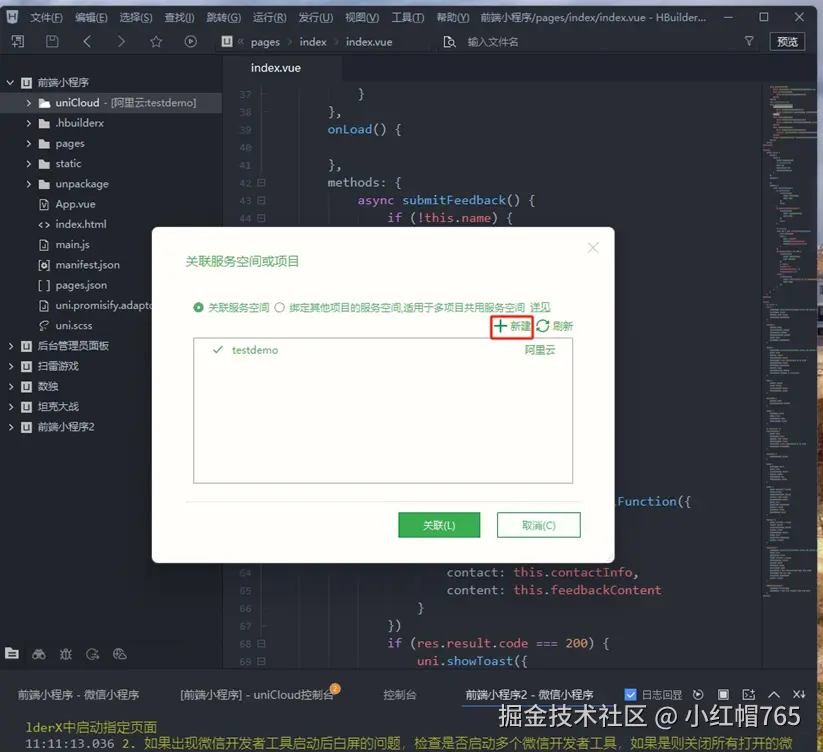Toggle fold marker on line 42
Screen dimensions: 823x752
point(261,183)
